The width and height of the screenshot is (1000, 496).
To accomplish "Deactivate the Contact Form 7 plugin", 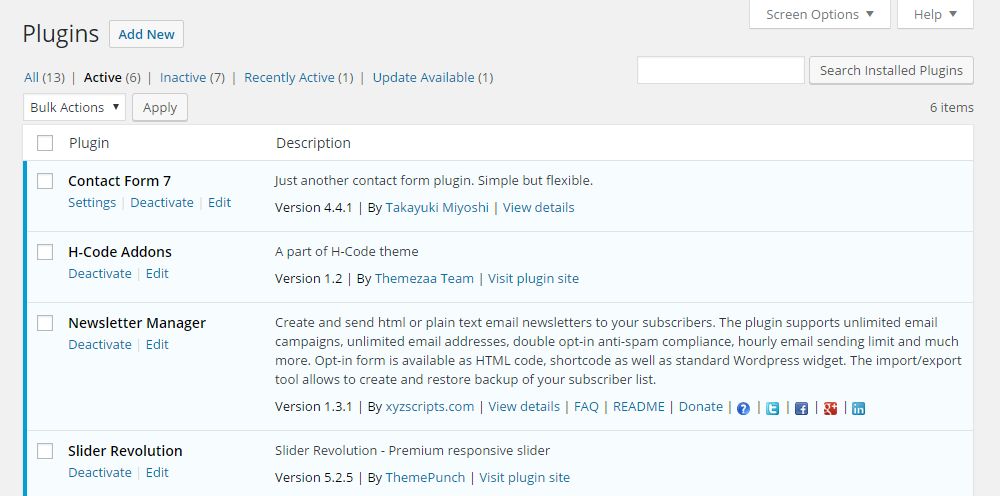I will tap(162, 203).
